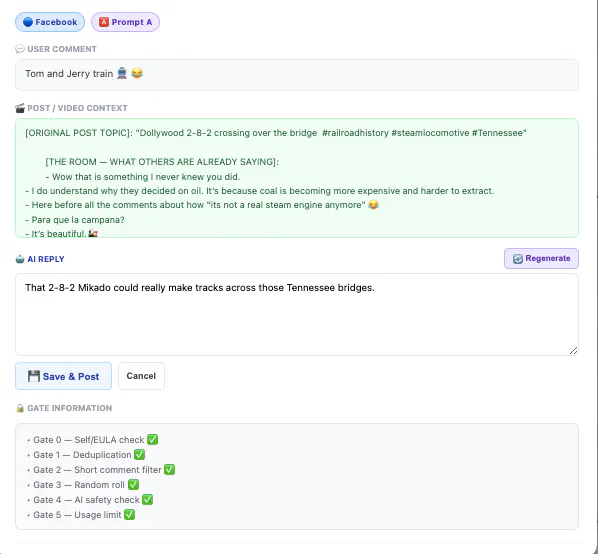598x554 pixels.
Task: Click the Gate 1 Deduplication green checkmark
Action: (140, 454)
